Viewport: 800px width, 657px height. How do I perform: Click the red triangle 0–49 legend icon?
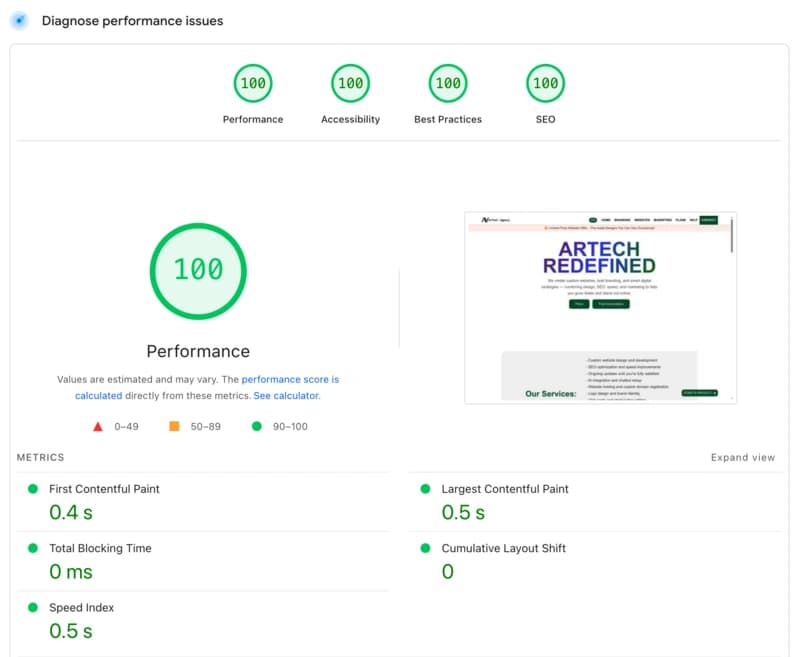tap(98, 426)
